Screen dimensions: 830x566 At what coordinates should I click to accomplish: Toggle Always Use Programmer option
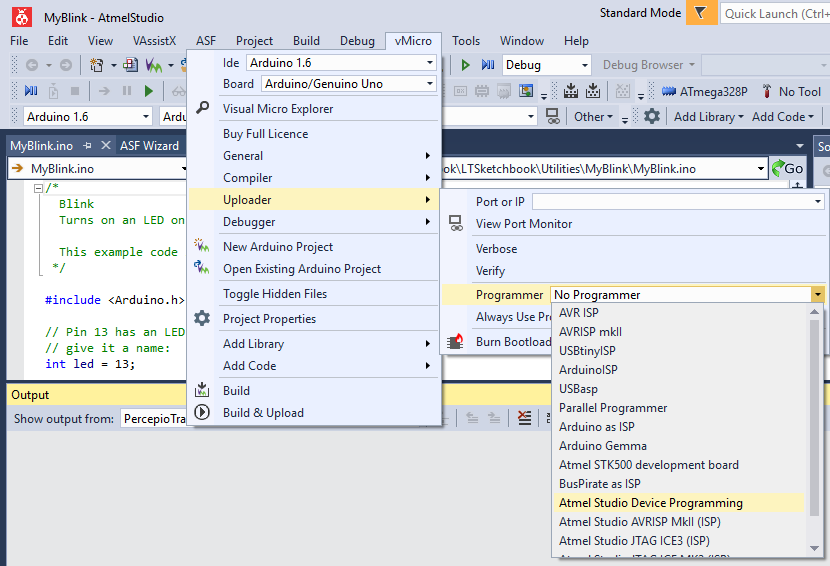513,317
